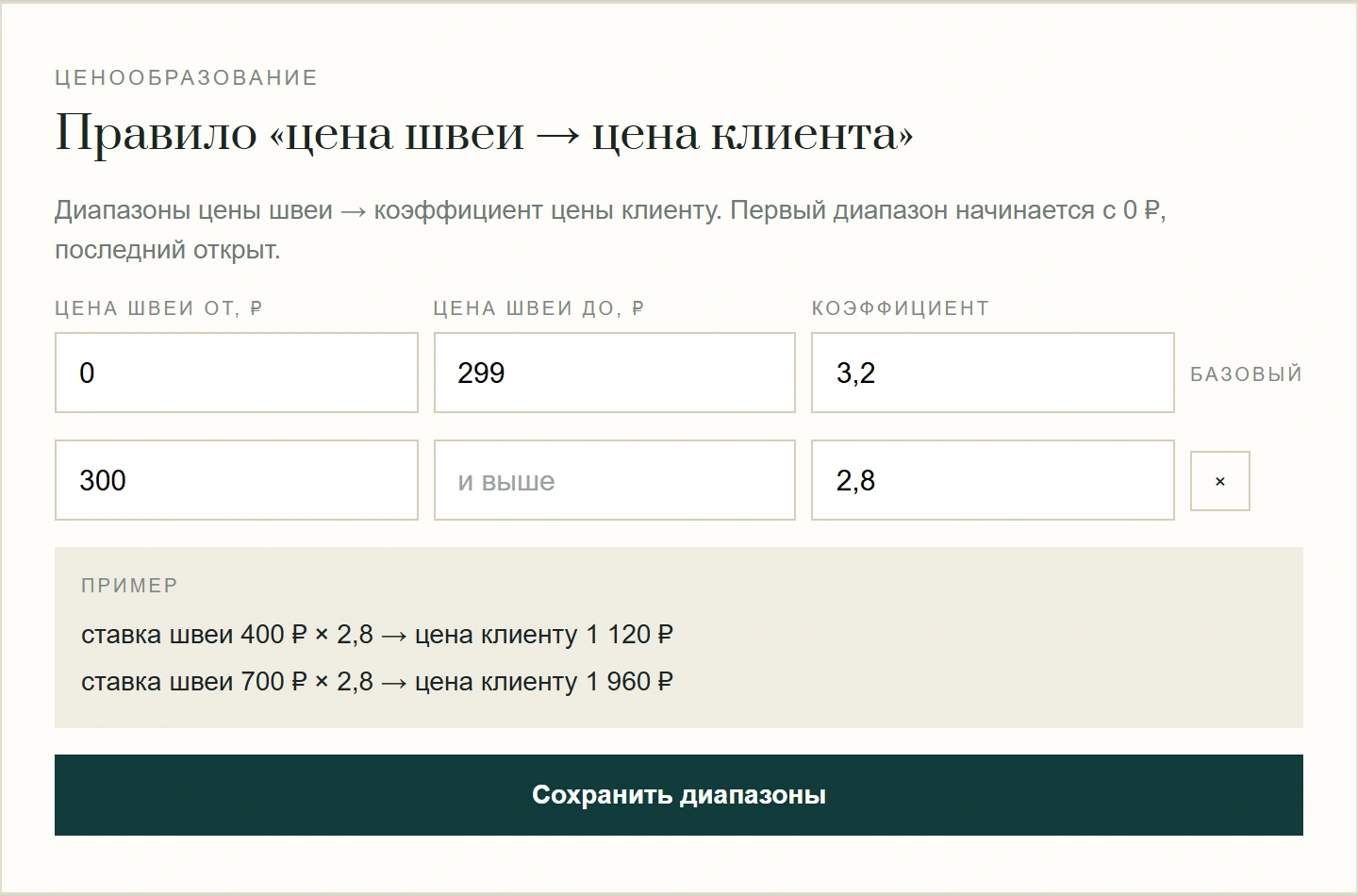
Task: Click the 'ЦЕНА ШВЕИ ОТ, ₽' column header
Action: click(158, 308)
